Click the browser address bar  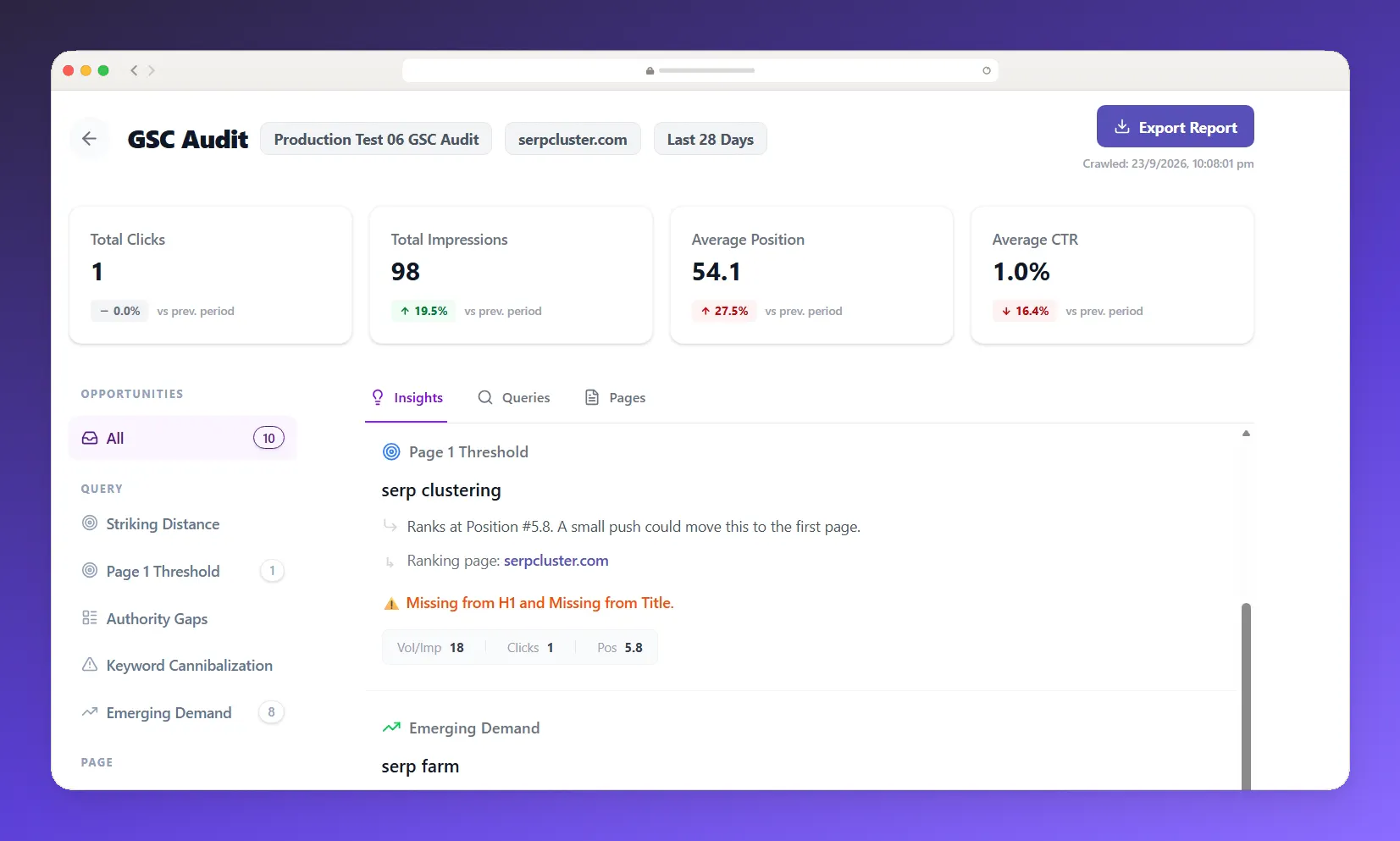tap(700, 70)
